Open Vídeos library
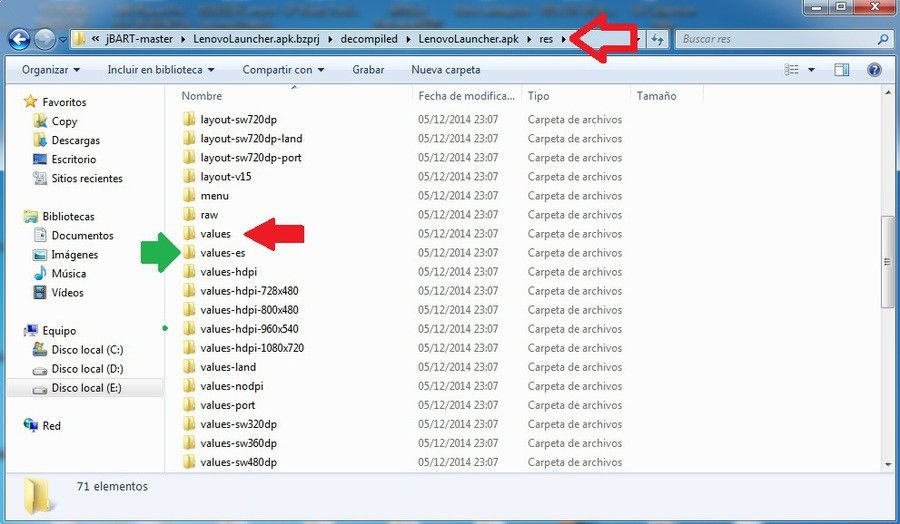900x524 pixels. tap(67, 292)
